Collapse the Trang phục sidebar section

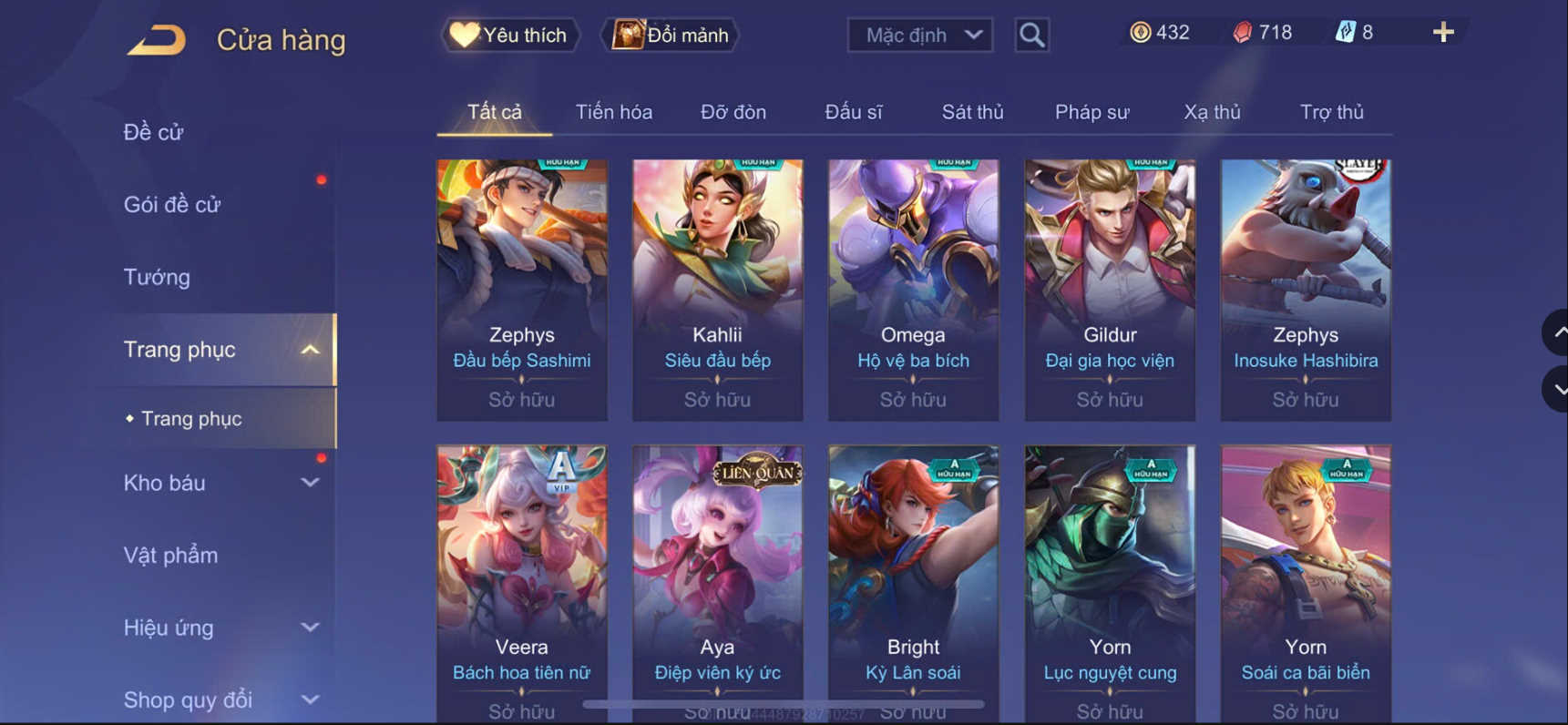(x=310, y=350)
